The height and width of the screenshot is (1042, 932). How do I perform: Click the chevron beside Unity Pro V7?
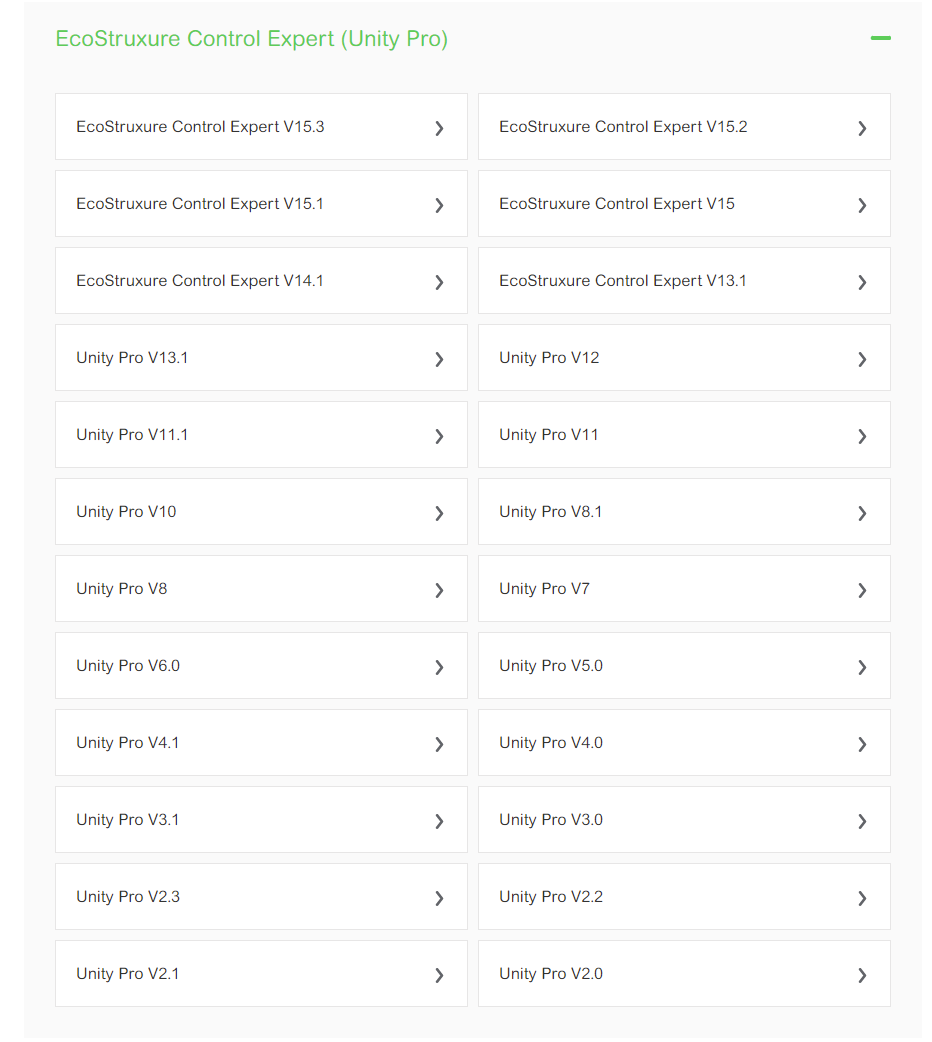click(x=862, y=590)
